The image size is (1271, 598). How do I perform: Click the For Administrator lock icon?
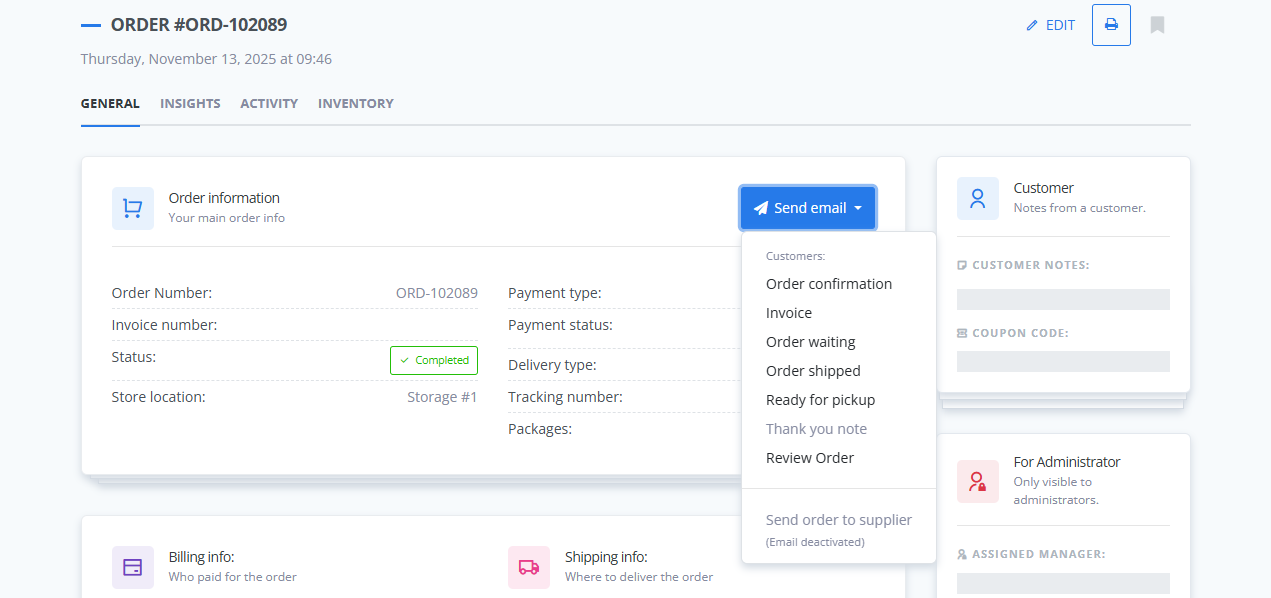(x=977, y=481)
